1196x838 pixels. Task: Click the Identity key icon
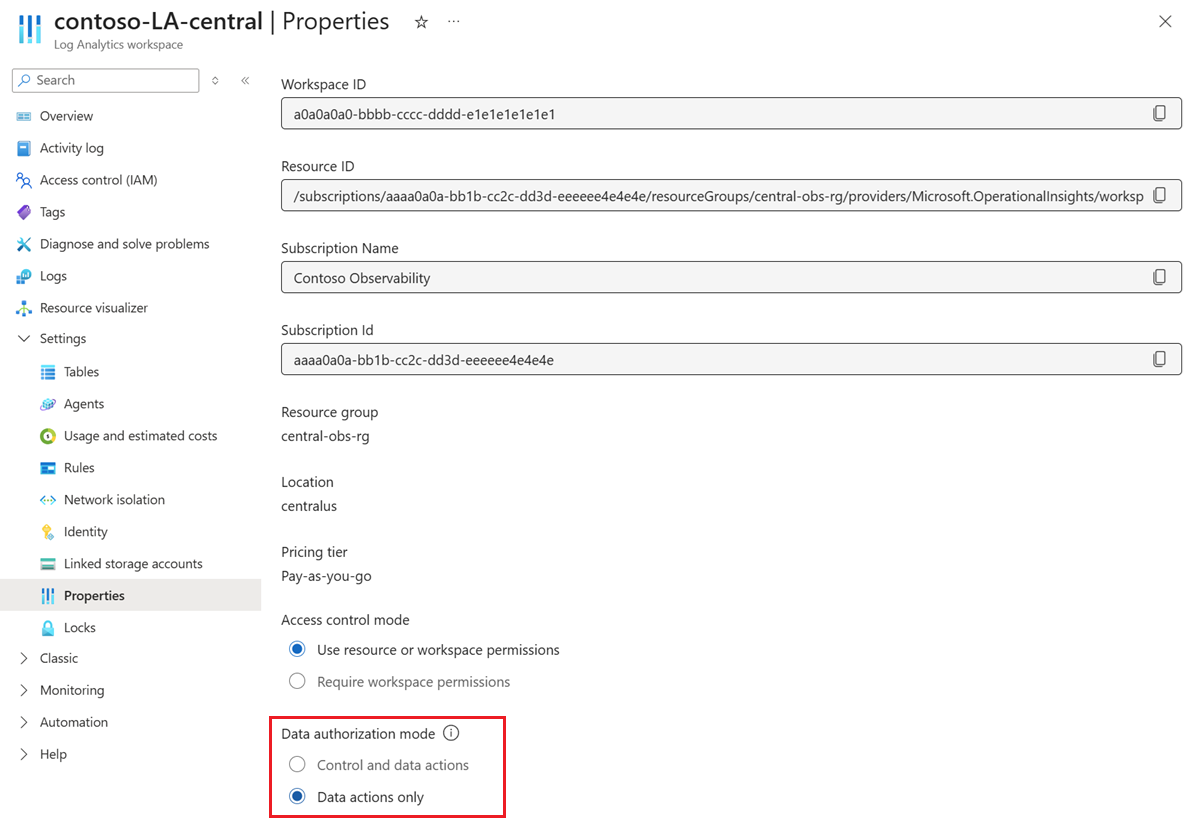[48, 532]
